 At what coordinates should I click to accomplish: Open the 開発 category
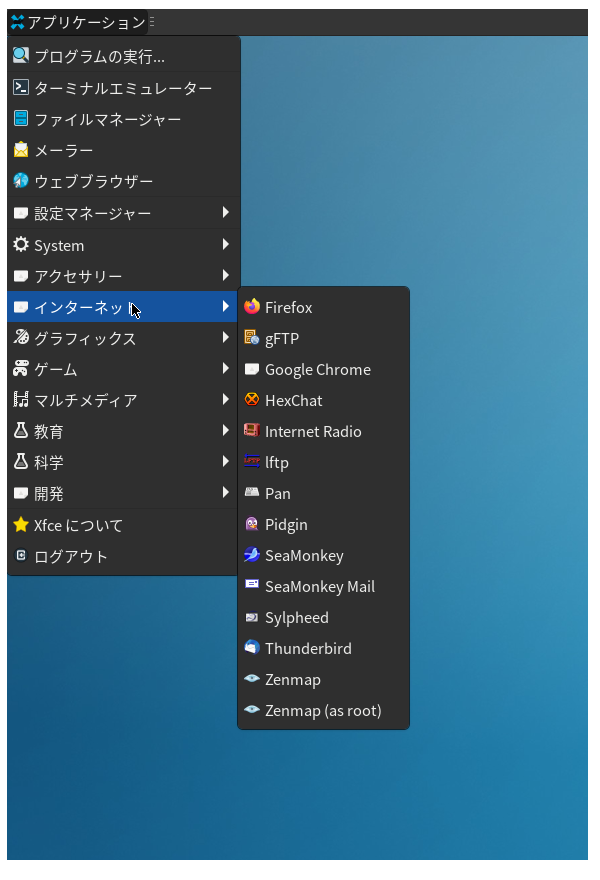pyautogui.click(x=122, y=493)
